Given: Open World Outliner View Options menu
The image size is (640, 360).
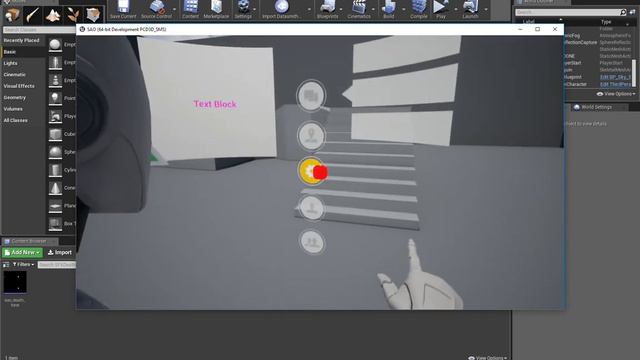Looking at the screenshot, I should click(x=616, y=94).
